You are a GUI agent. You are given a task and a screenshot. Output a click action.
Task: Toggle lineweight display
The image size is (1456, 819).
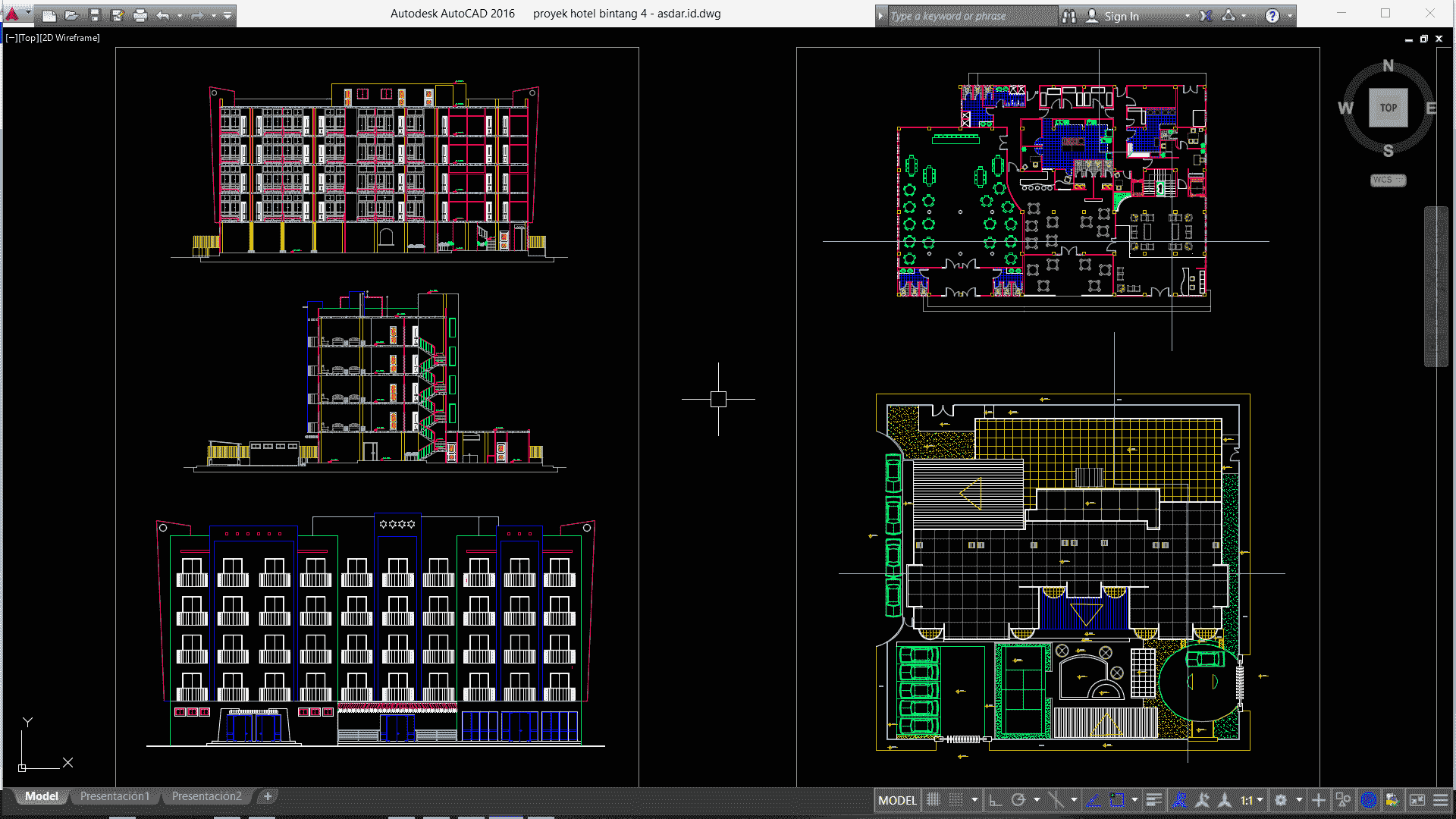(x=1153, y=800)
